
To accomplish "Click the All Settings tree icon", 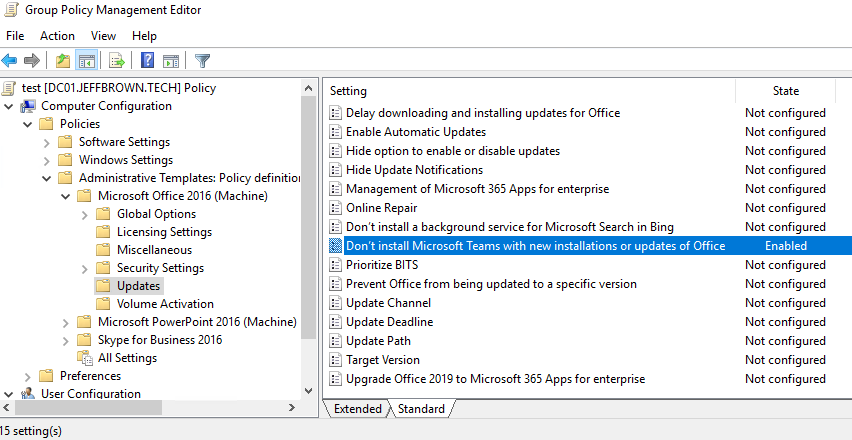I will (x=85, y=357).
